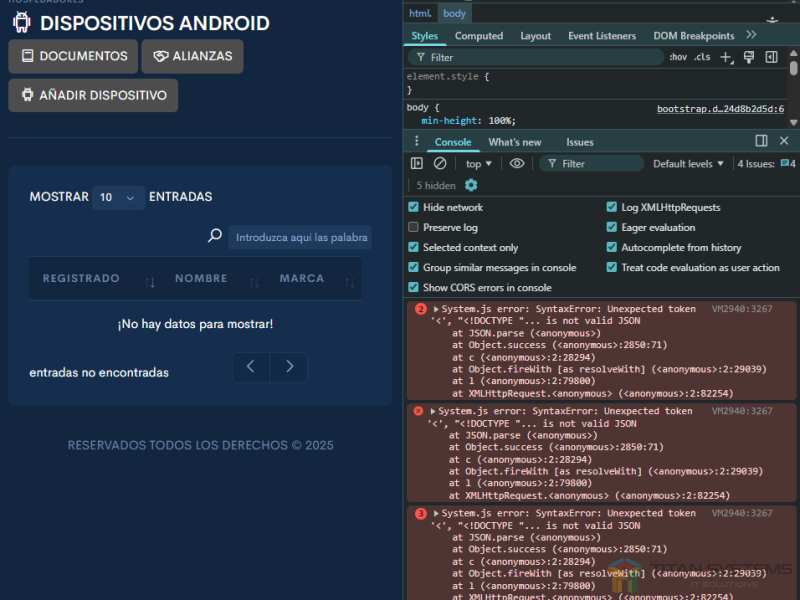
Task: Expand the top JavaScript context selector
Action: pos(479,163)
